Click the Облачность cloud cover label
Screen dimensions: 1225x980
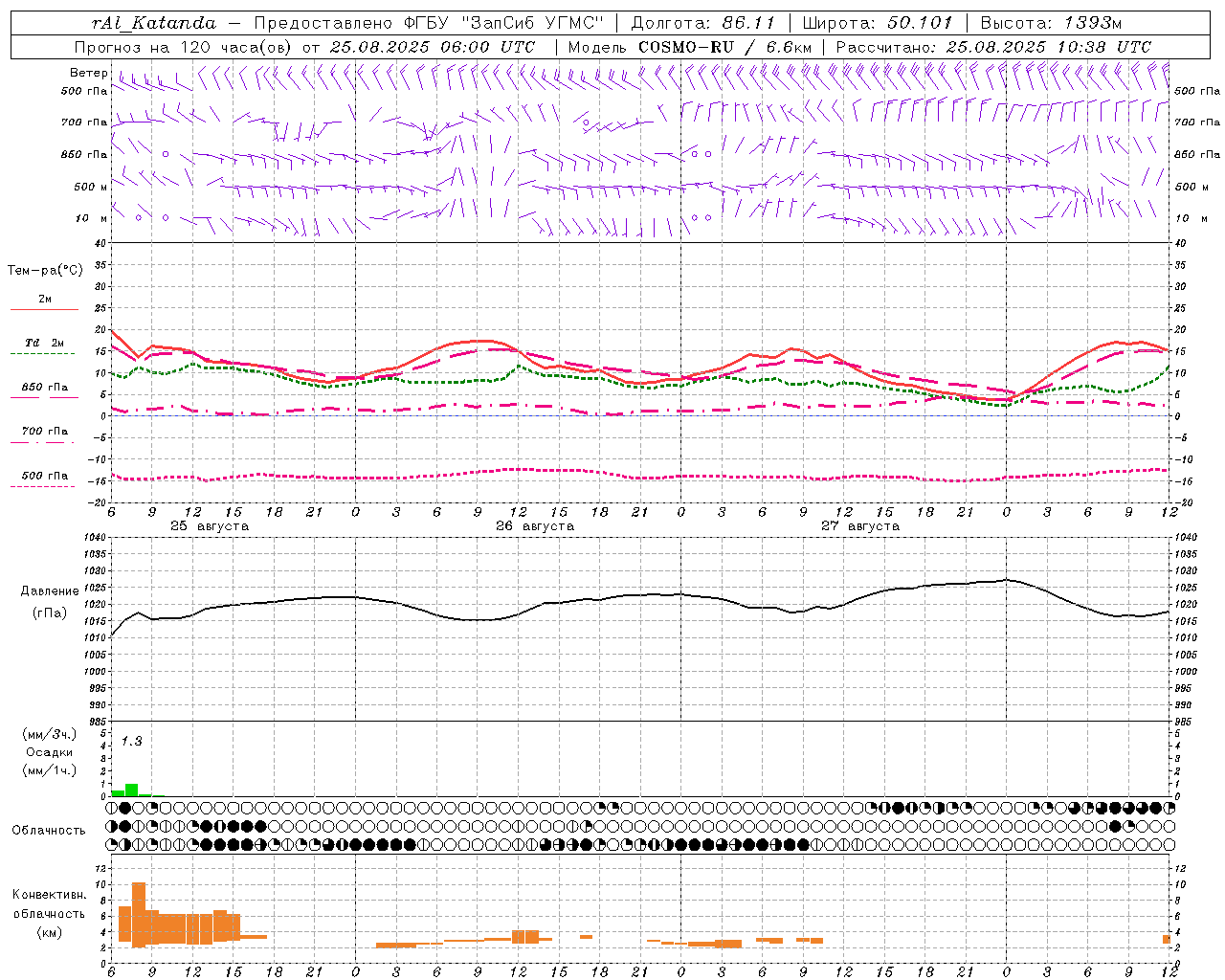click(x=49, y=831)
